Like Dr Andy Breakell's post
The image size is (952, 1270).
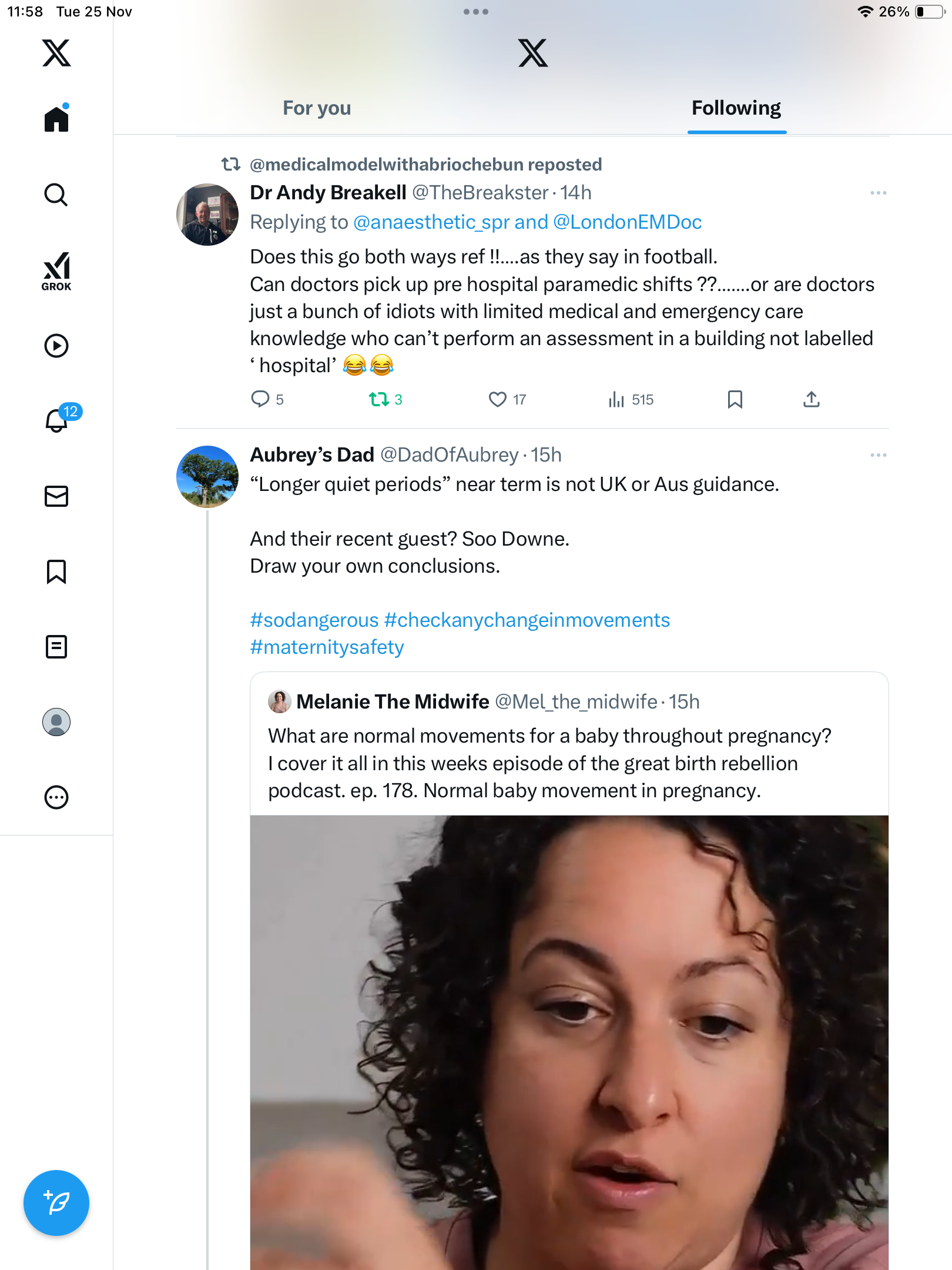[498, 400]
